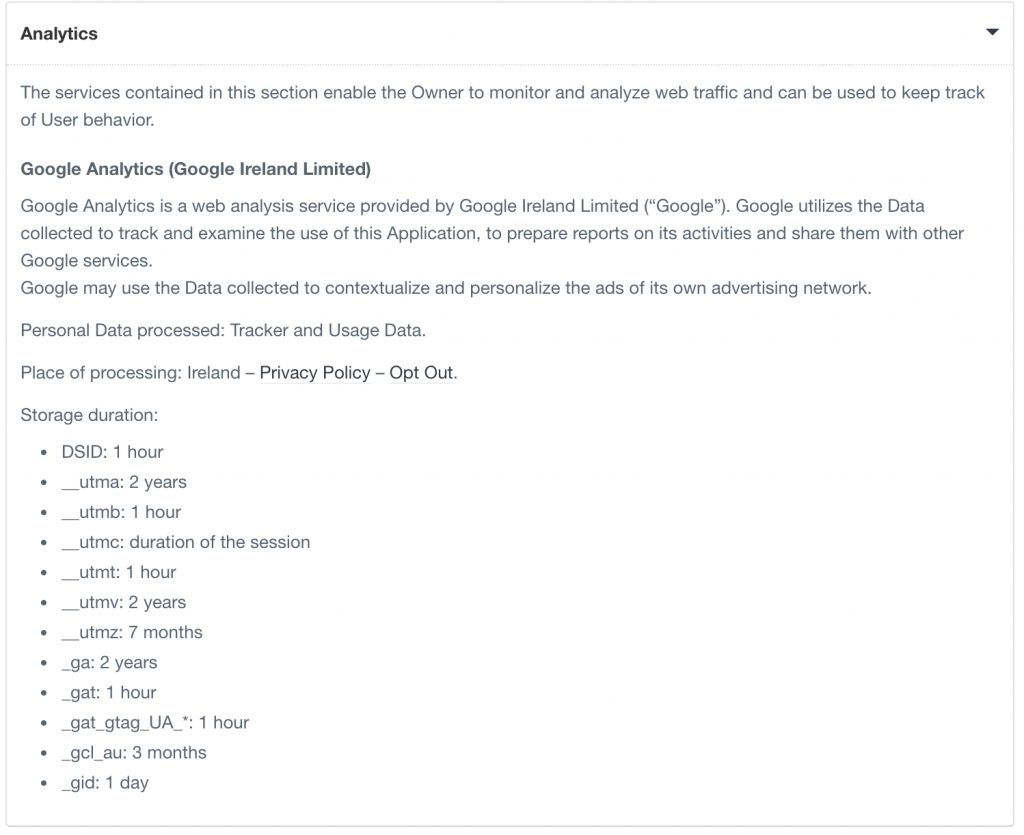Collapse the Analytics section arrow
This screenshot has width=1024, height=835.
pos(992,33)
